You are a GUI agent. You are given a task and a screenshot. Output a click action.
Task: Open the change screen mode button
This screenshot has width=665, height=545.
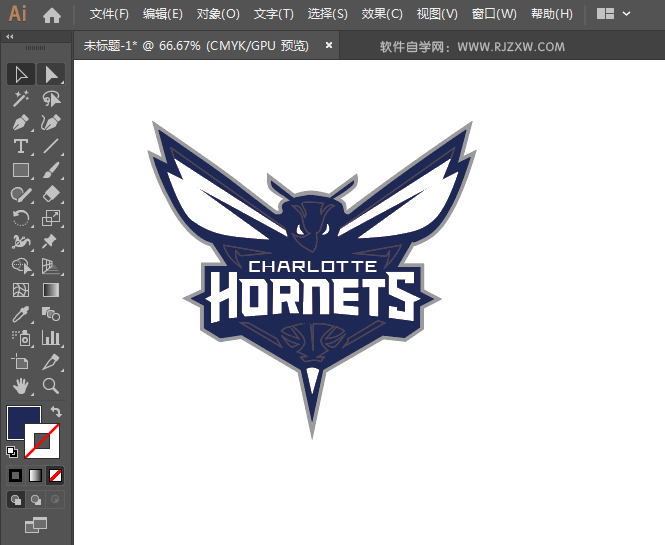36,525
